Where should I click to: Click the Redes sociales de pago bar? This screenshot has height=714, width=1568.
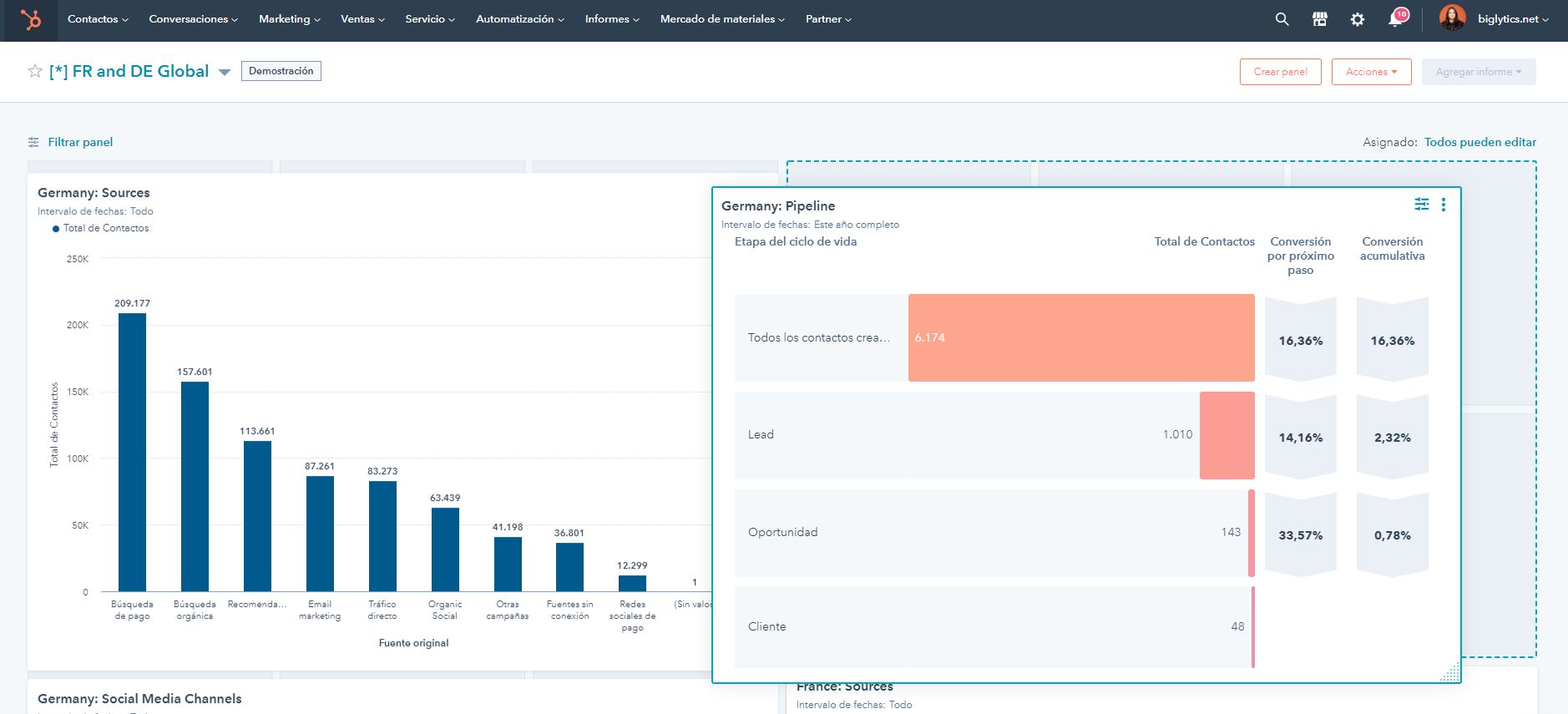click(632, 584)
